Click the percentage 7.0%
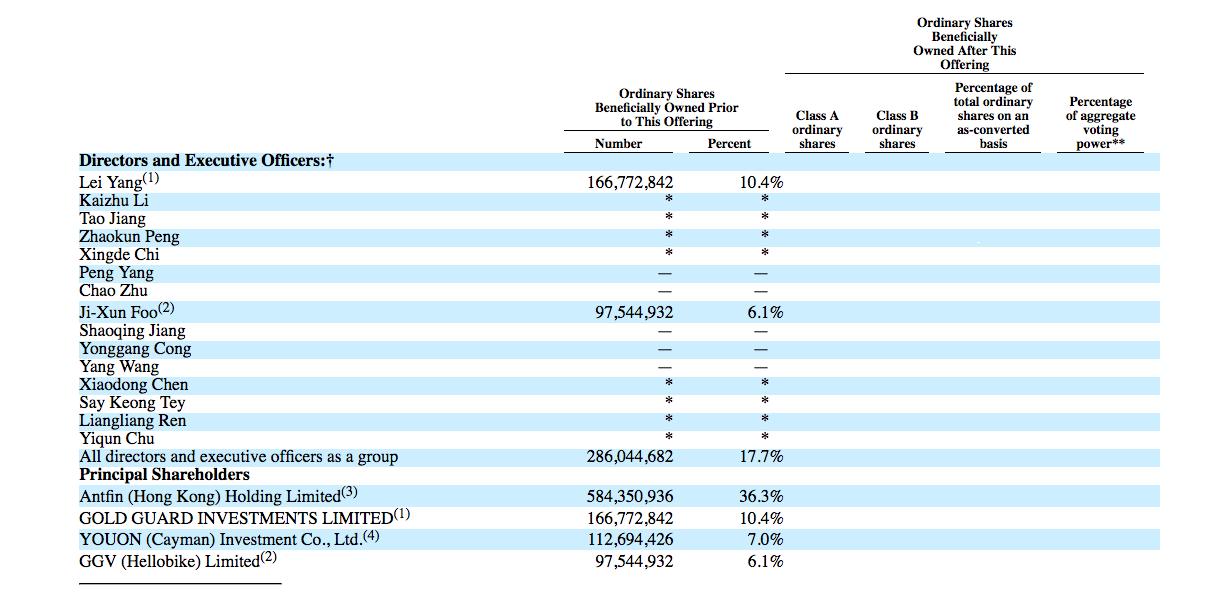 765,540
